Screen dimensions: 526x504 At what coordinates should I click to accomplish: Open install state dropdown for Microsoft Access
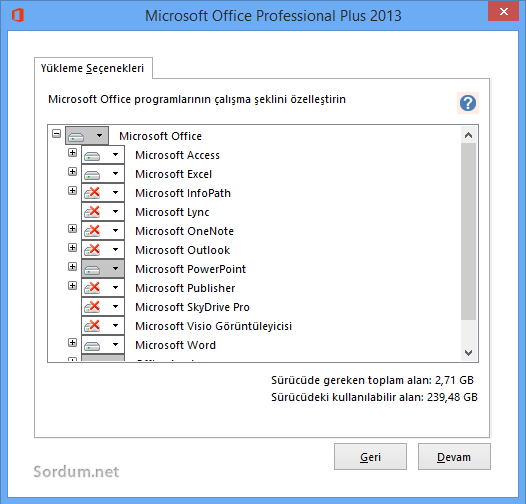103,155
